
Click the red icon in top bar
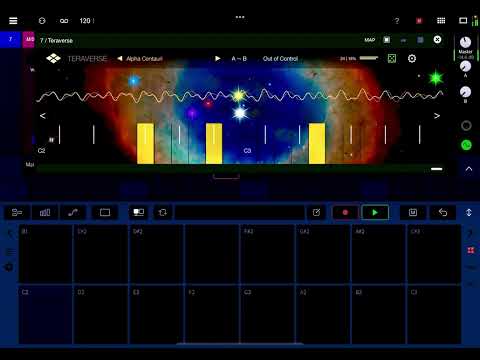click(x=419, y=21)
